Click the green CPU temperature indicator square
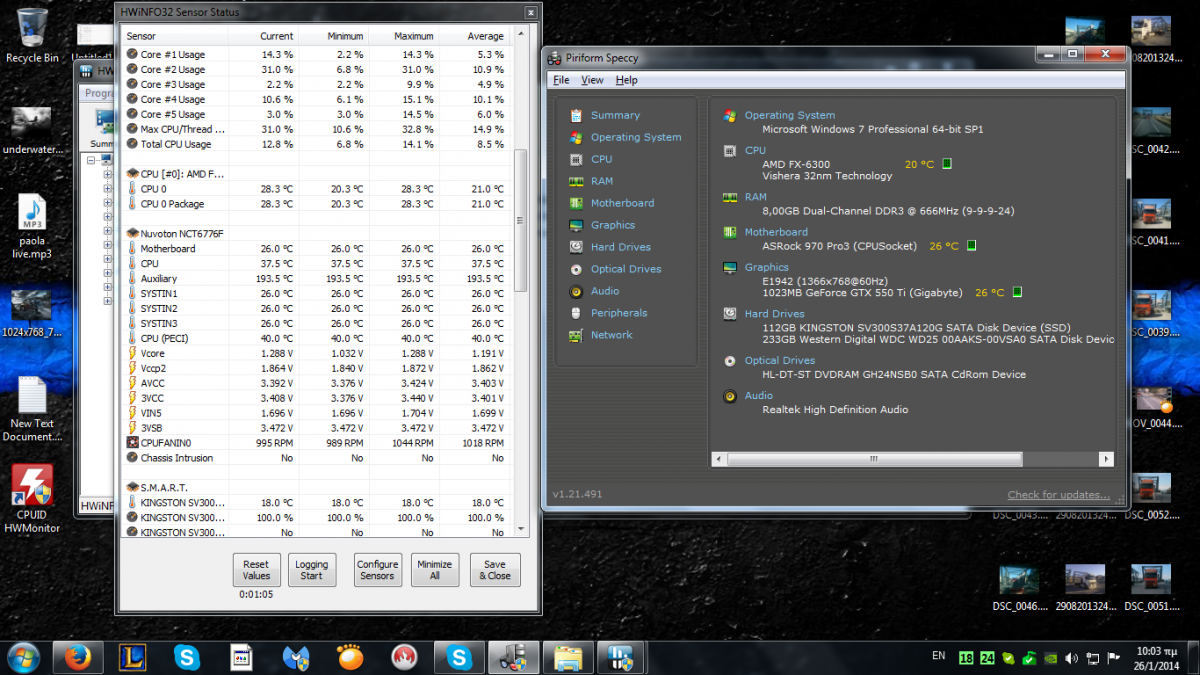 pos(946,164)
